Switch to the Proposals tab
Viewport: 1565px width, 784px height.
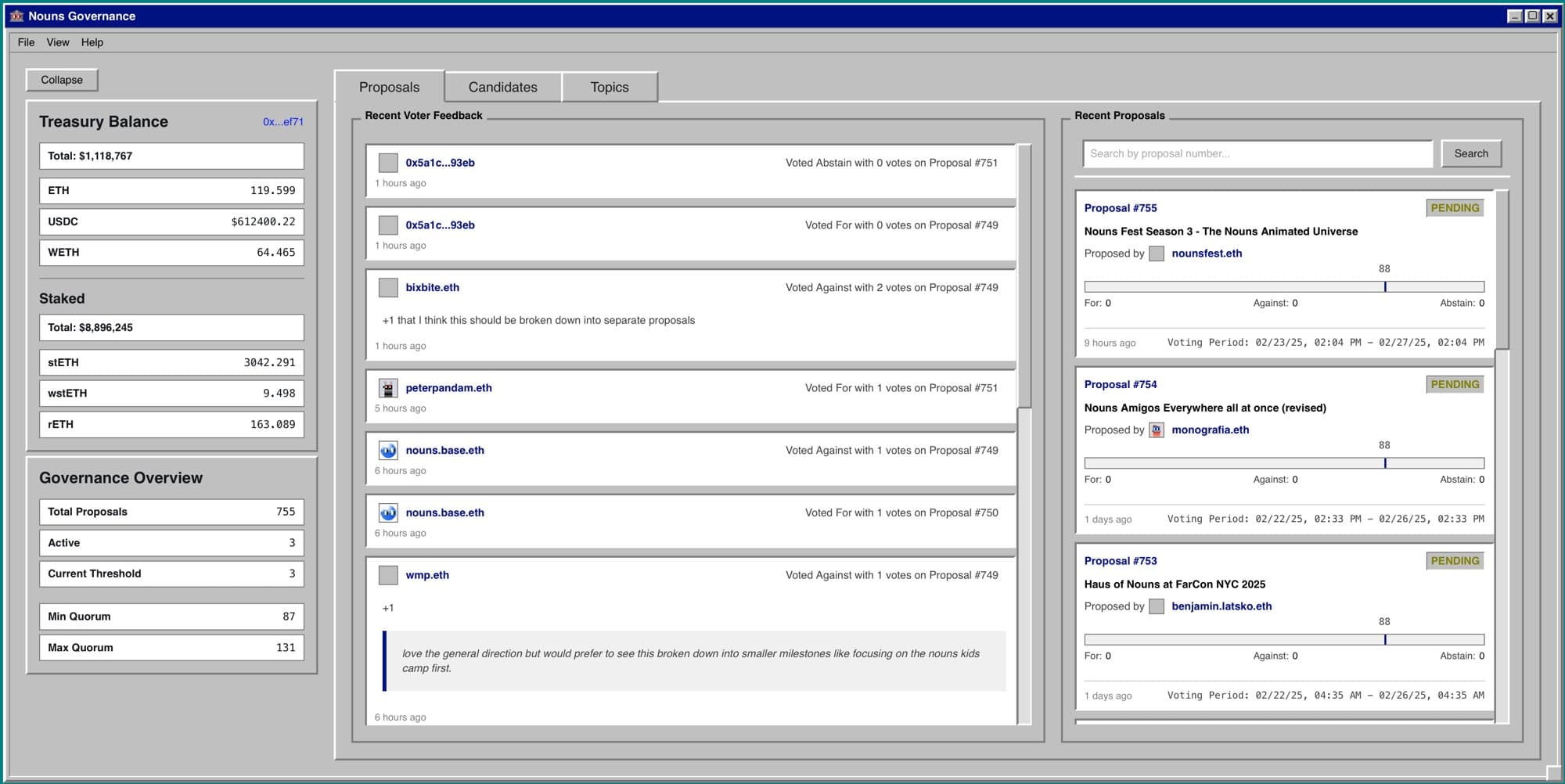pos(390,87)
